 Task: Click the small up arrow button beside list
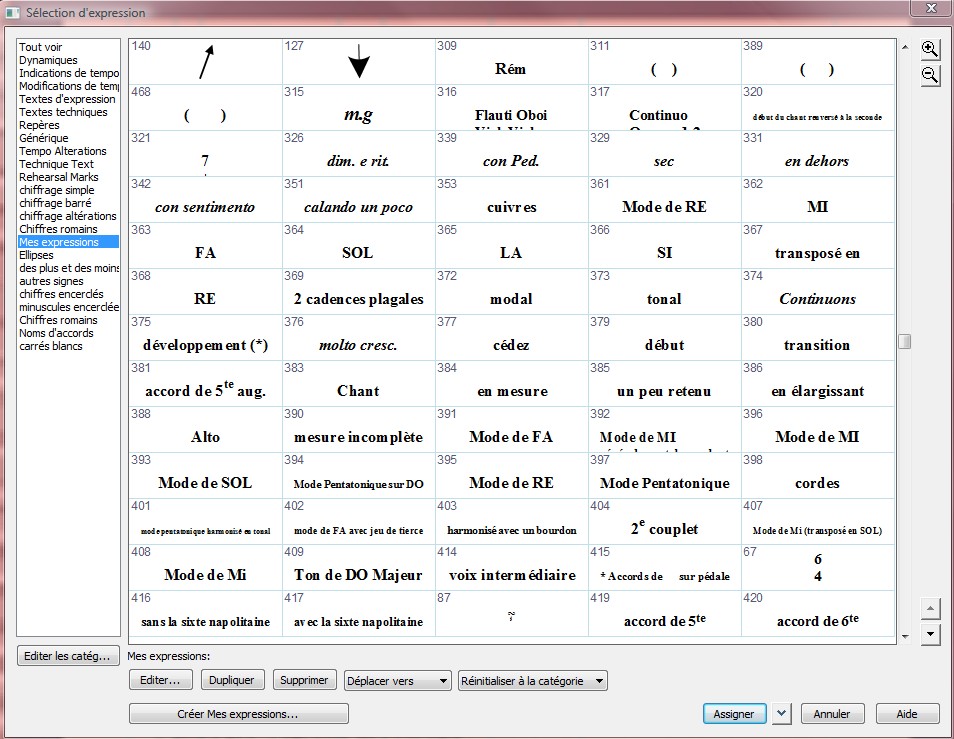pyautogui.click(x=930, y=609)
